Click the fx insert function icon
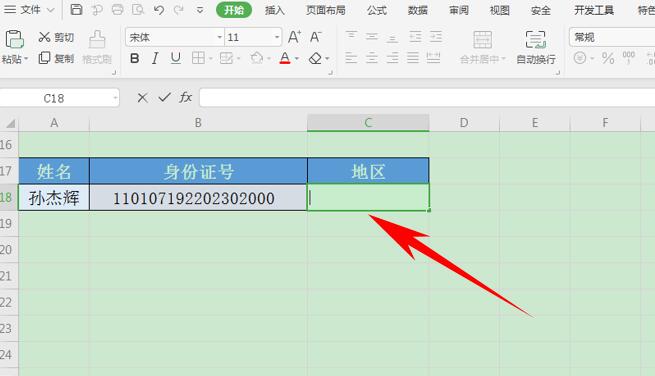This screenshot has height=376, width=655. (185, 98)
